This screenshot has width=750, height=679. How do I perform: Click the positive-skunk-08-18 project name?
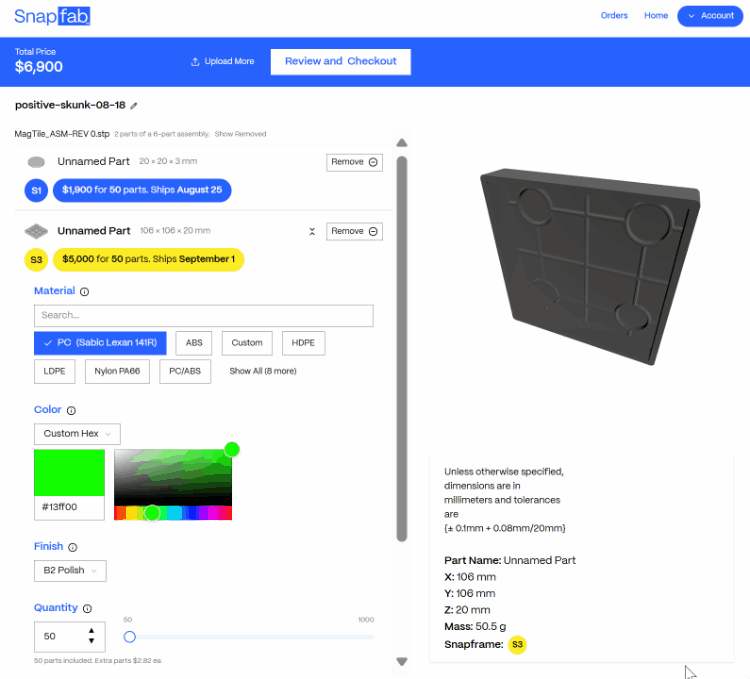coord(70,105)
